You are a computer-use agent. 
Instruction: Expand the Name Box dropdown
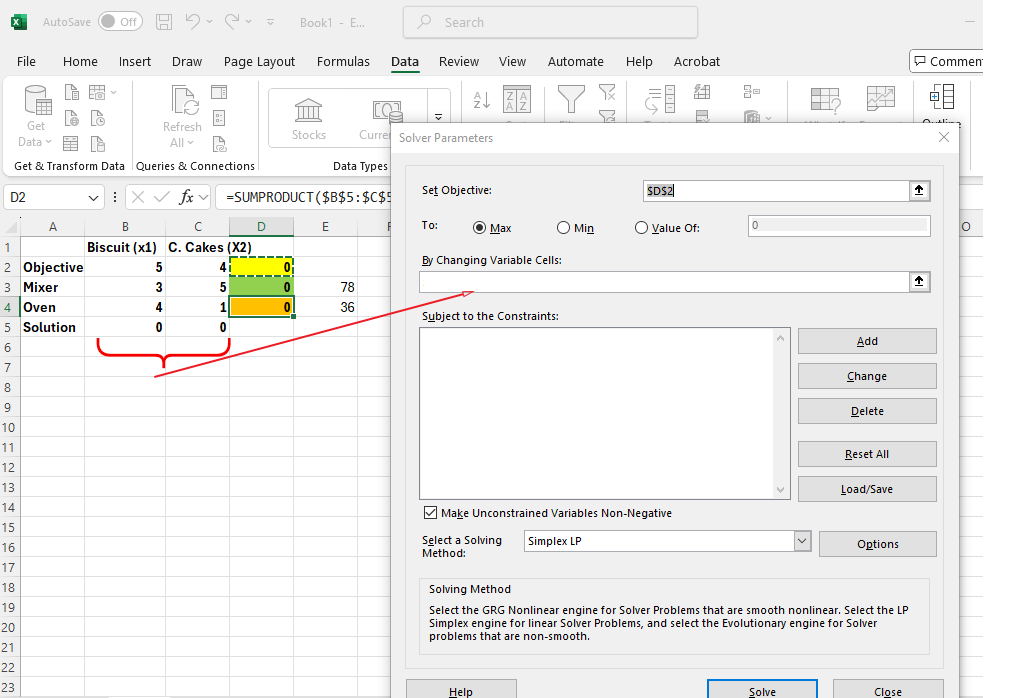click(x=94, y=198)
